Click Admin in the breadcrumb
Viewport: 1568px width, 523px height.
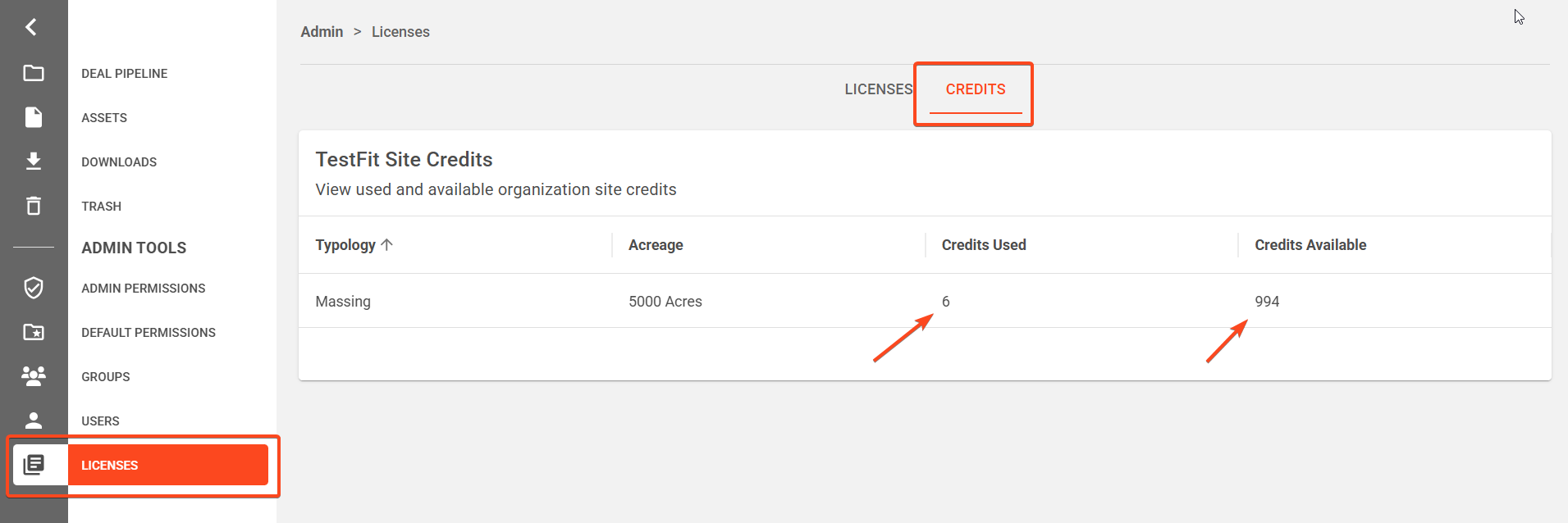(322, 32)
